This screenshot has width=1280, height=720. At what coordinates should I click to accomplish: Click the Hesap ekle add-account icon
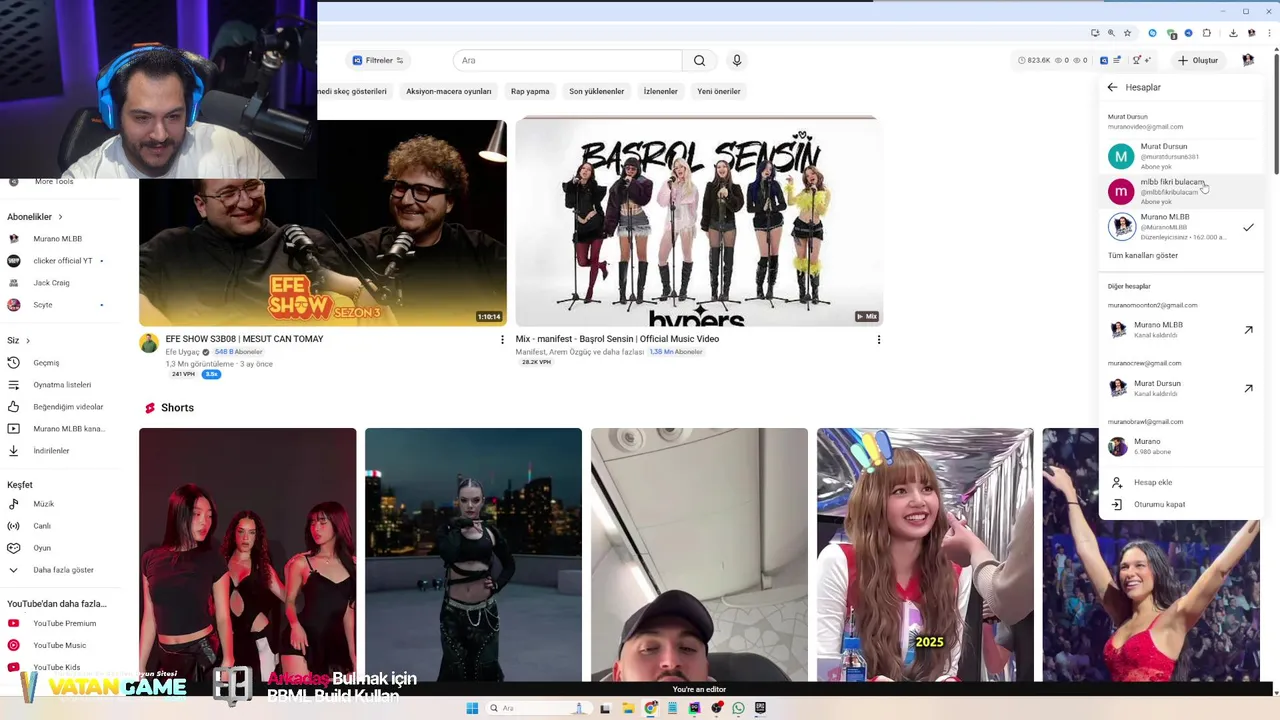point(1117,482)
